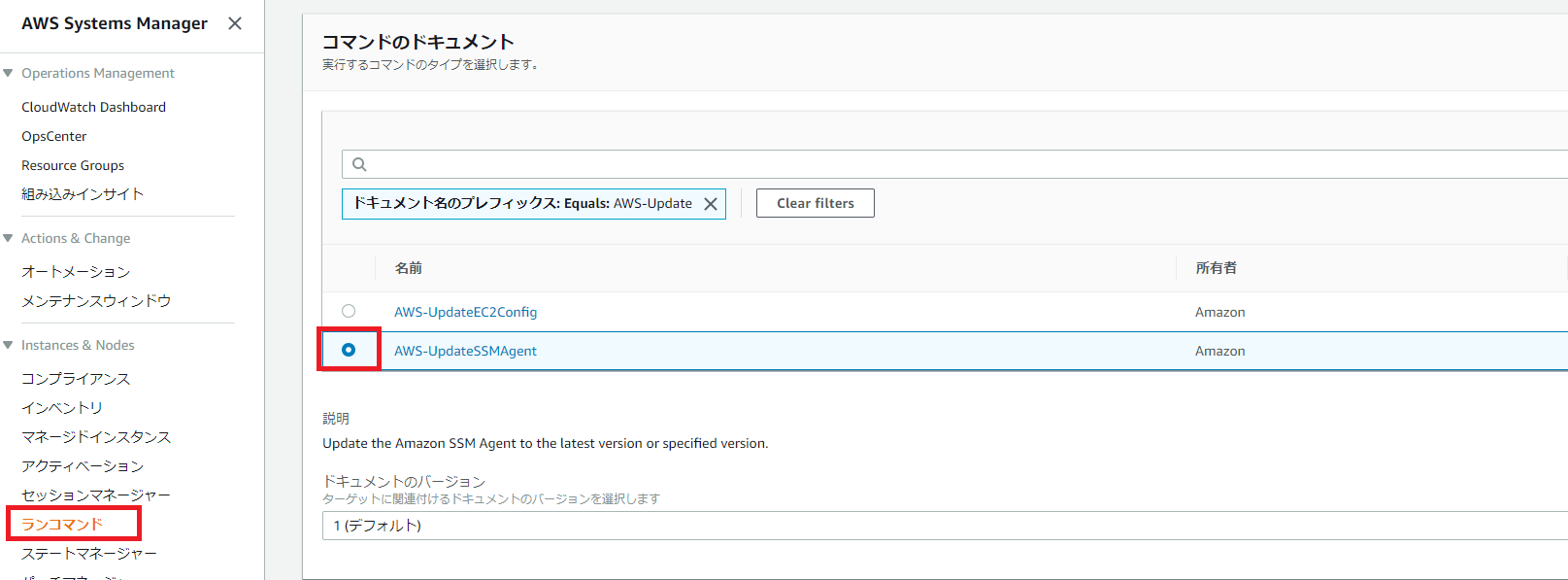Viewport: 1568px width, 580px height.
Task: Click the AWS Systems Manager title
Action: coord(115,23)
